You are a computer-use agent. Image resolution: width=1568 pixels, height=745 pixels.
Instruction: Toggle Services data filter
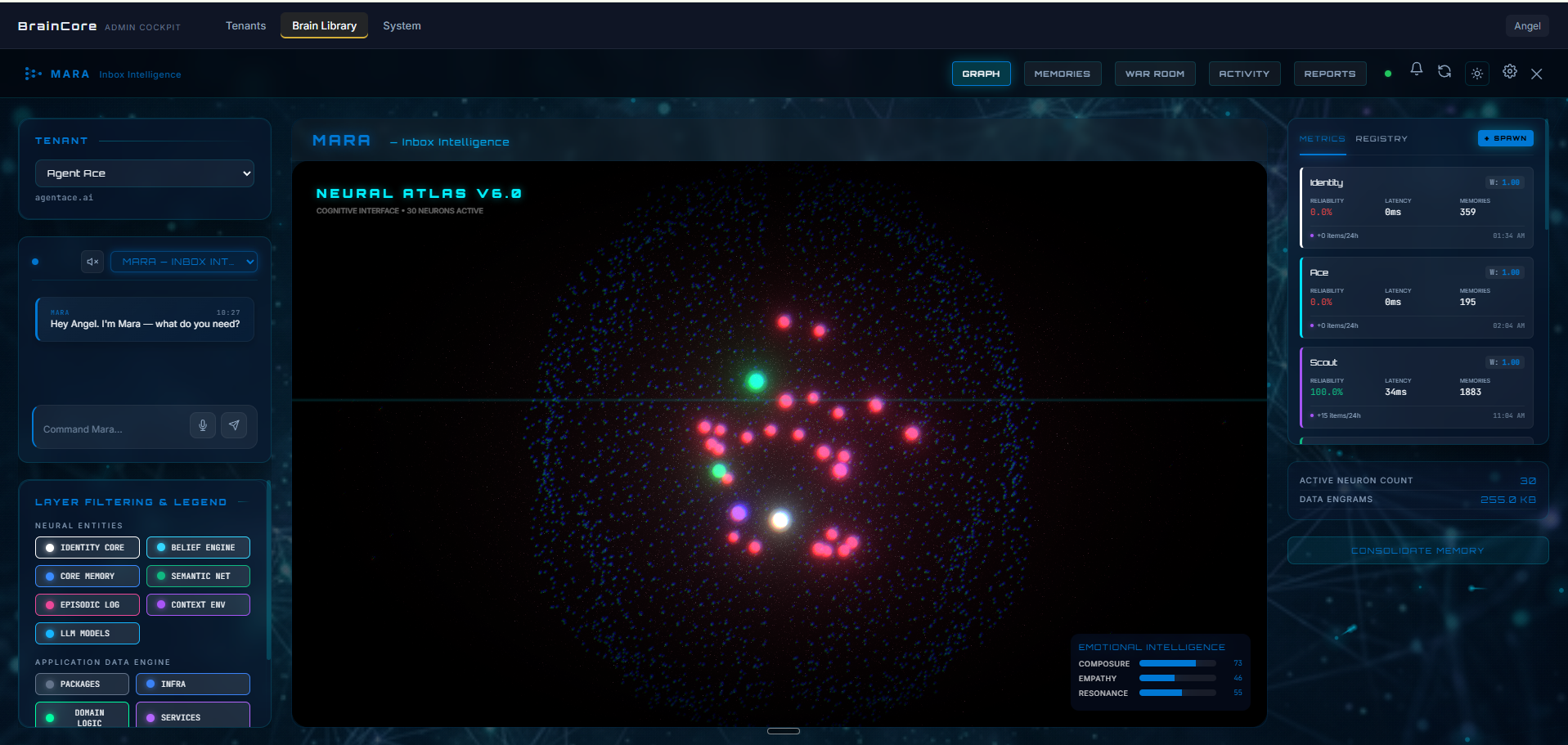[193, 715]
